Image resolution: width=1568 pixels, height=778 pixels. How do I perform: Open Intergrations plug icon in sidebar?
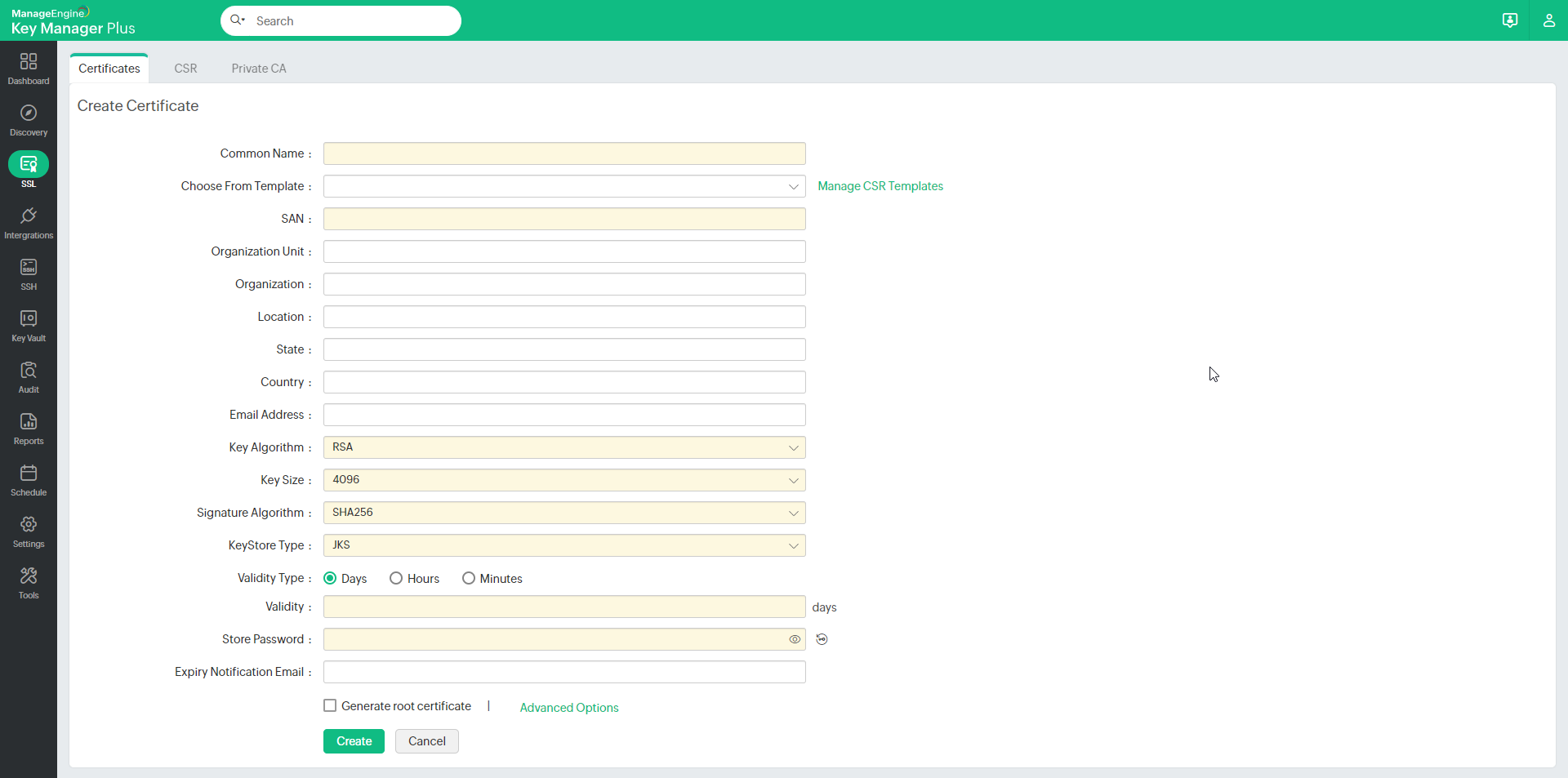click(x=29, y=216)
